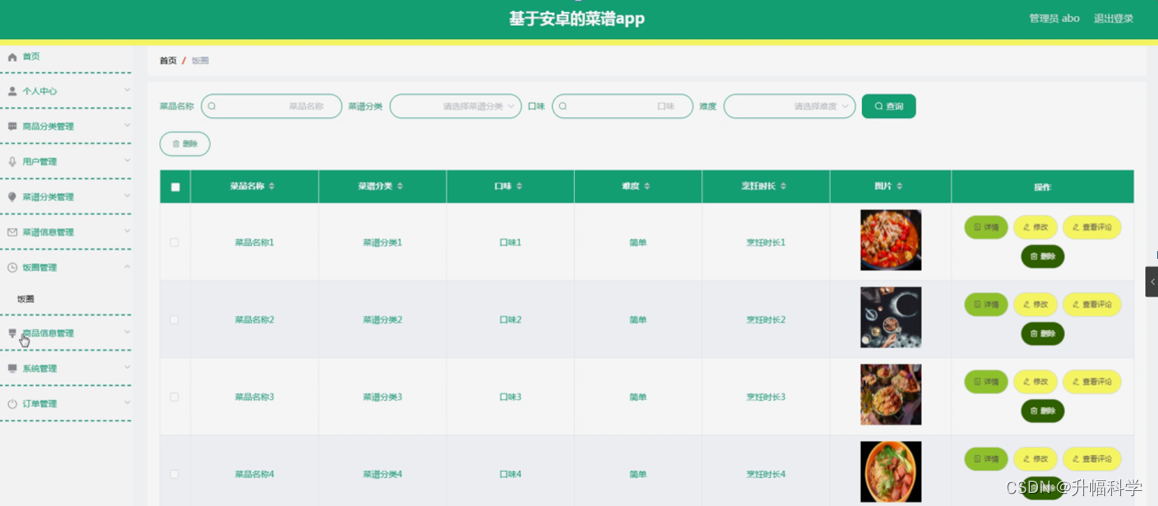The height and width of the screenshot is (506, 1158).
Task: Expand 菜谱信息管理 using its chevron
Action: click(127, 231)
